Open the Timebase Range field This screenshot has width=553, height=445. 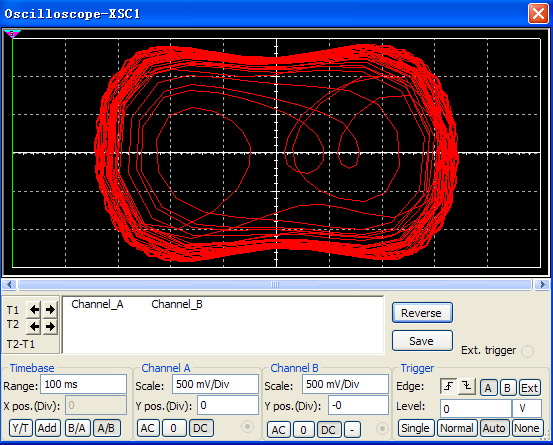tap(83, 384)
